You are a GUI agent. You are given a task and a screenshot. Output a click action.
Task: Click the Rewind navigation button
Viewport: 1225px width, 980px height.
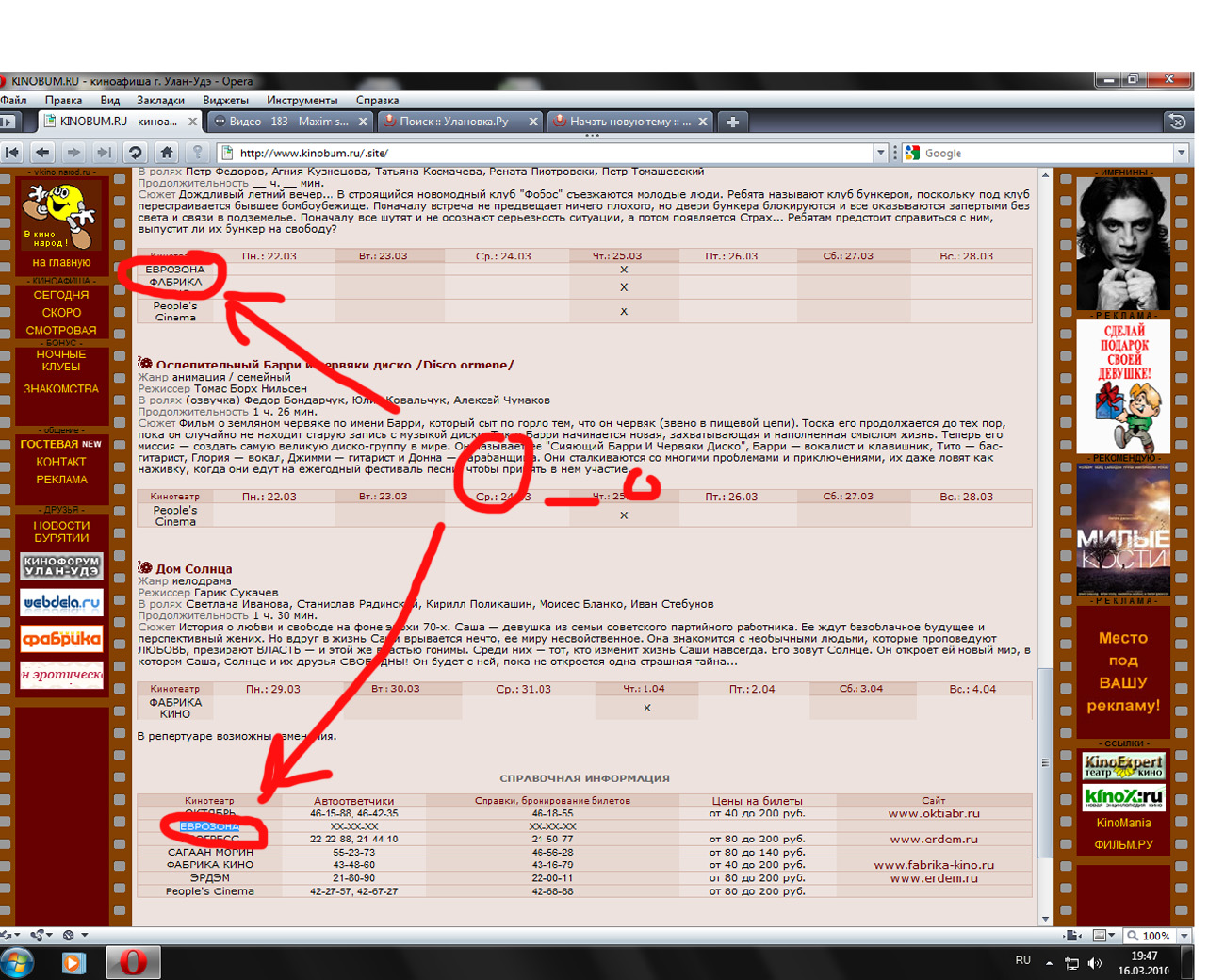click(x=12, y=153)
